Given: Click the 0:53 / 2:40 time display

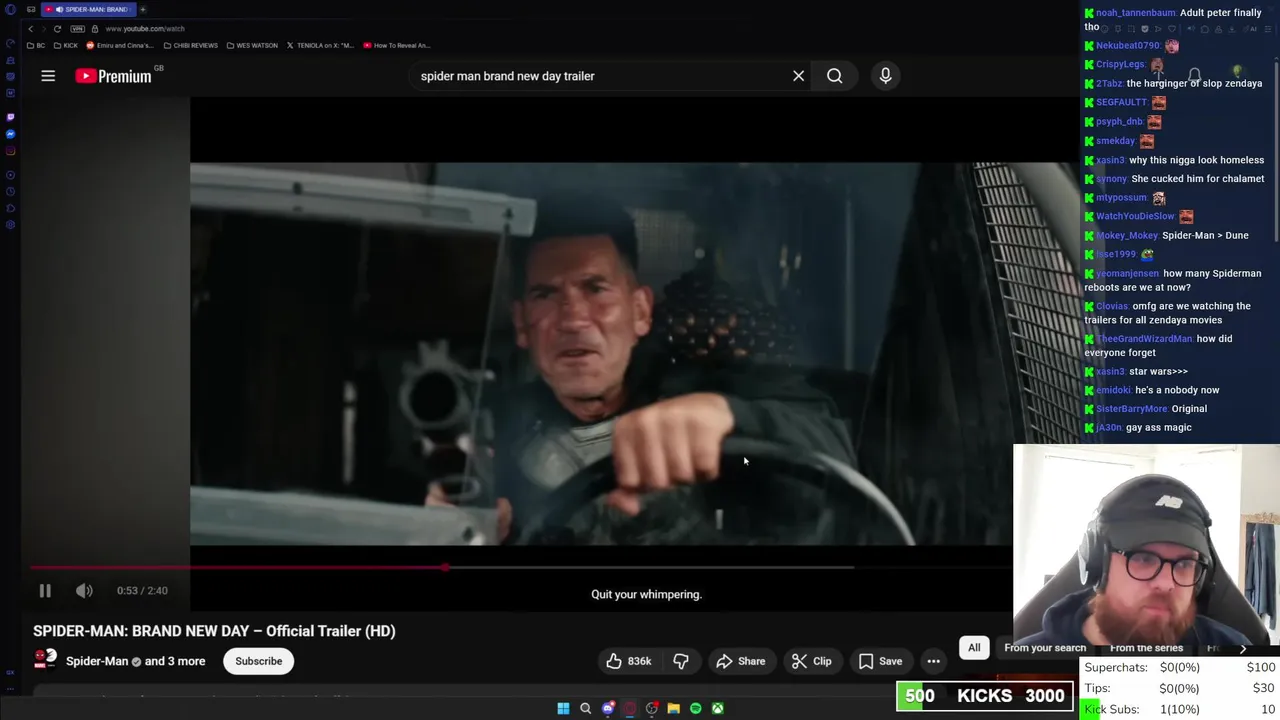Looking at the screenshot, I should tap(142, 591).
